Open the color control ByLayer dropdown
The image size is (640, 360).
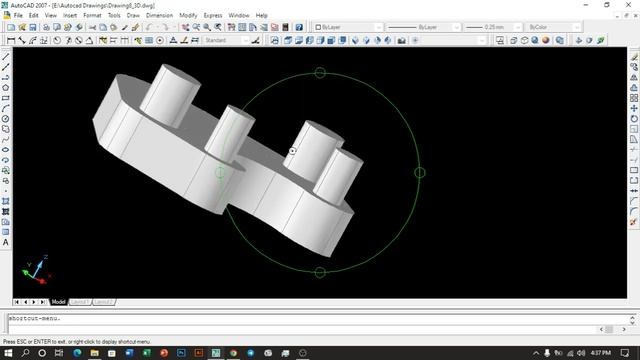pyautogui.click(x=348, y=27)
